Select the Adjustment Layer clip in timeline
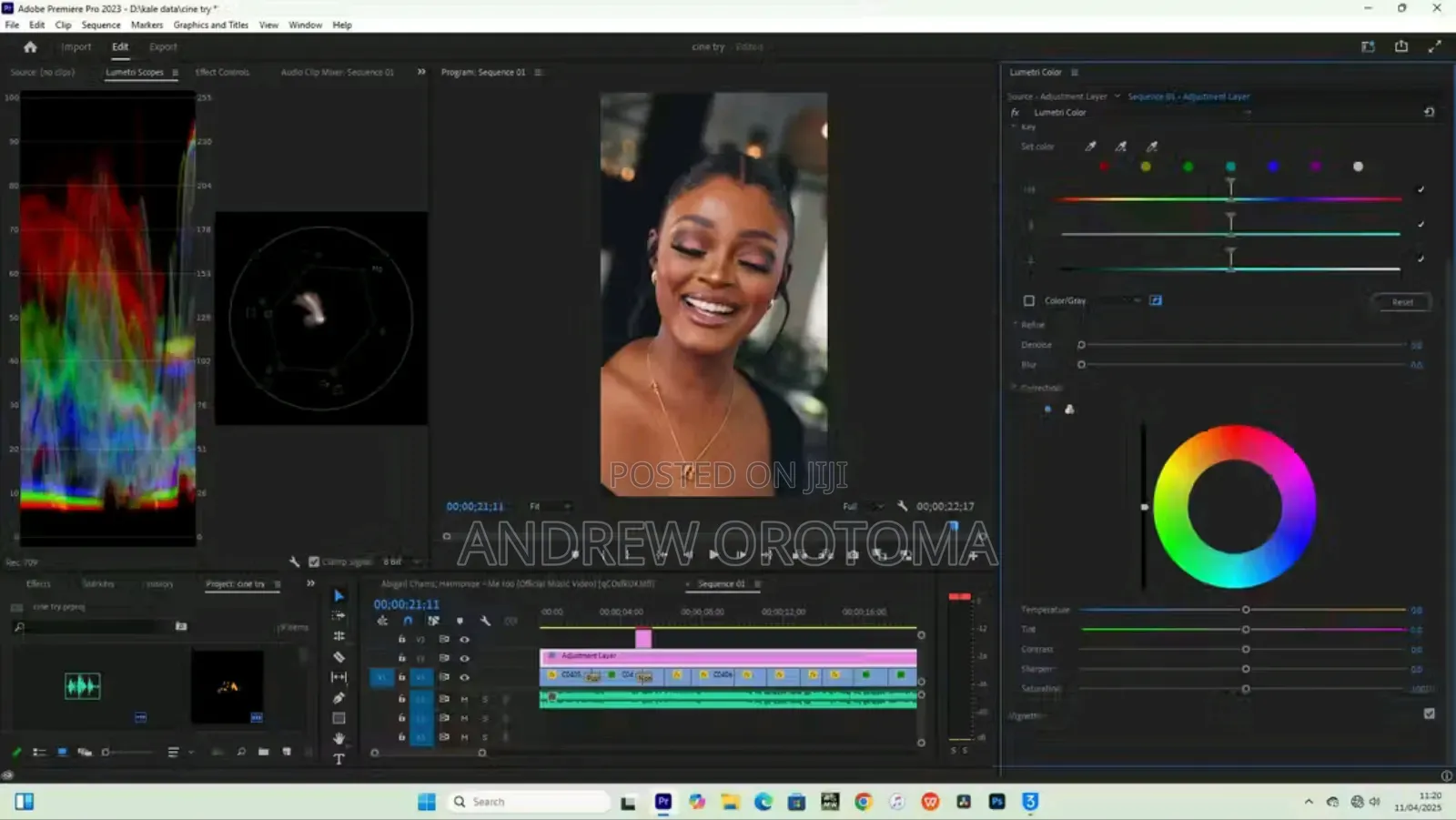1456x820 pixels. click(728, 656)
